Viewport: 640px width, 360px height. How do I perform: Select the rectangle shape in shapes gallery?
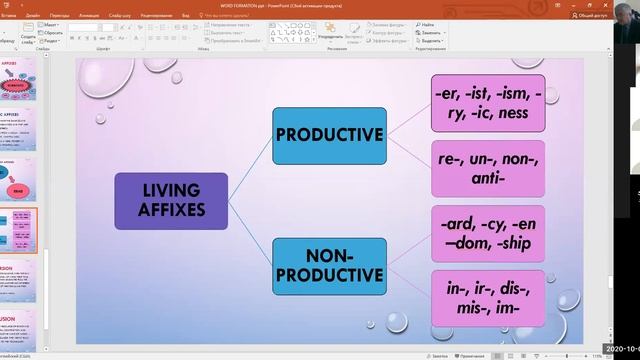293,25
